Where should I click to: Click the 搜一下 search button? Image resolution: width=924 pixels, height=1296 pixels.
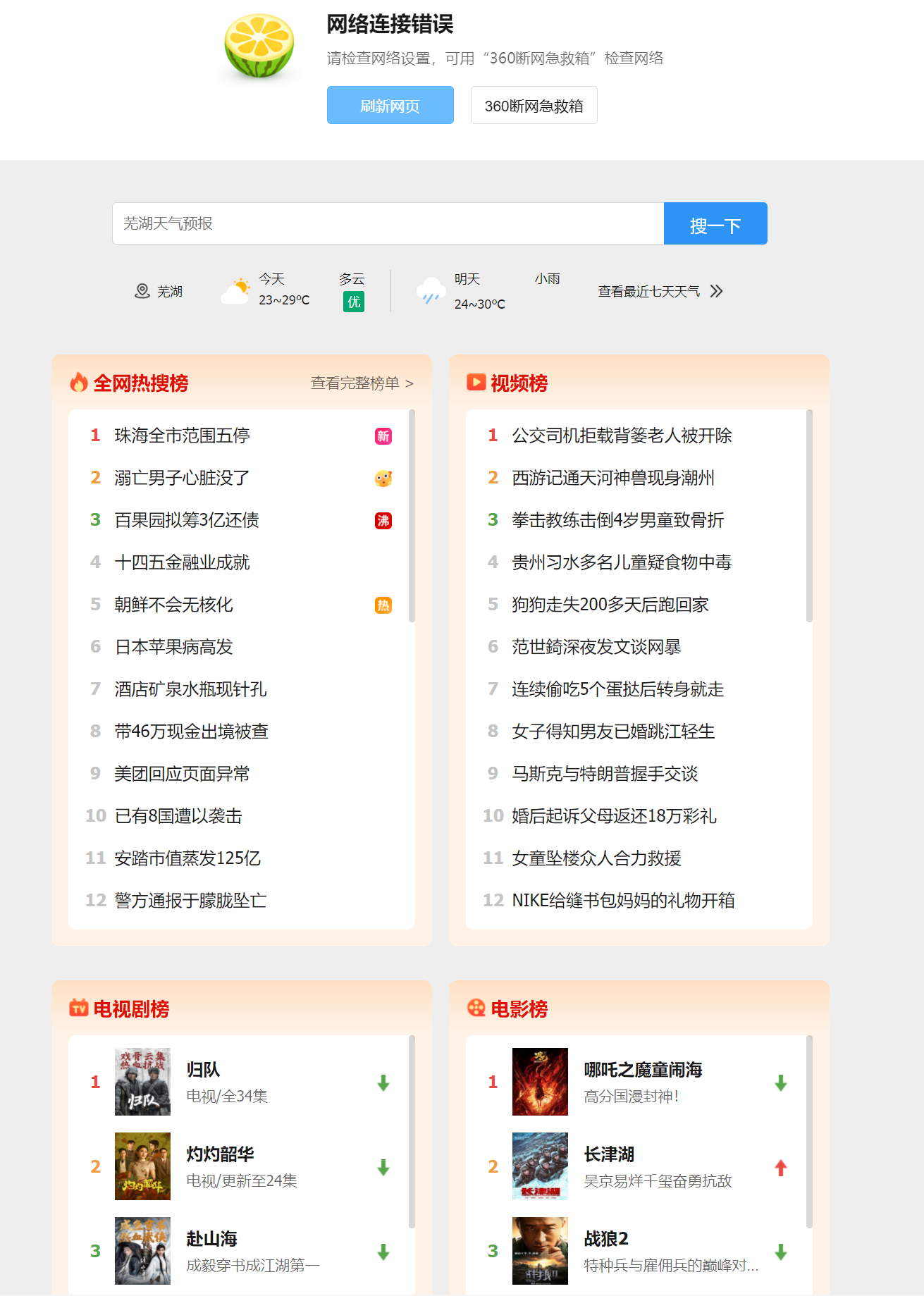[x=715, y=223]
